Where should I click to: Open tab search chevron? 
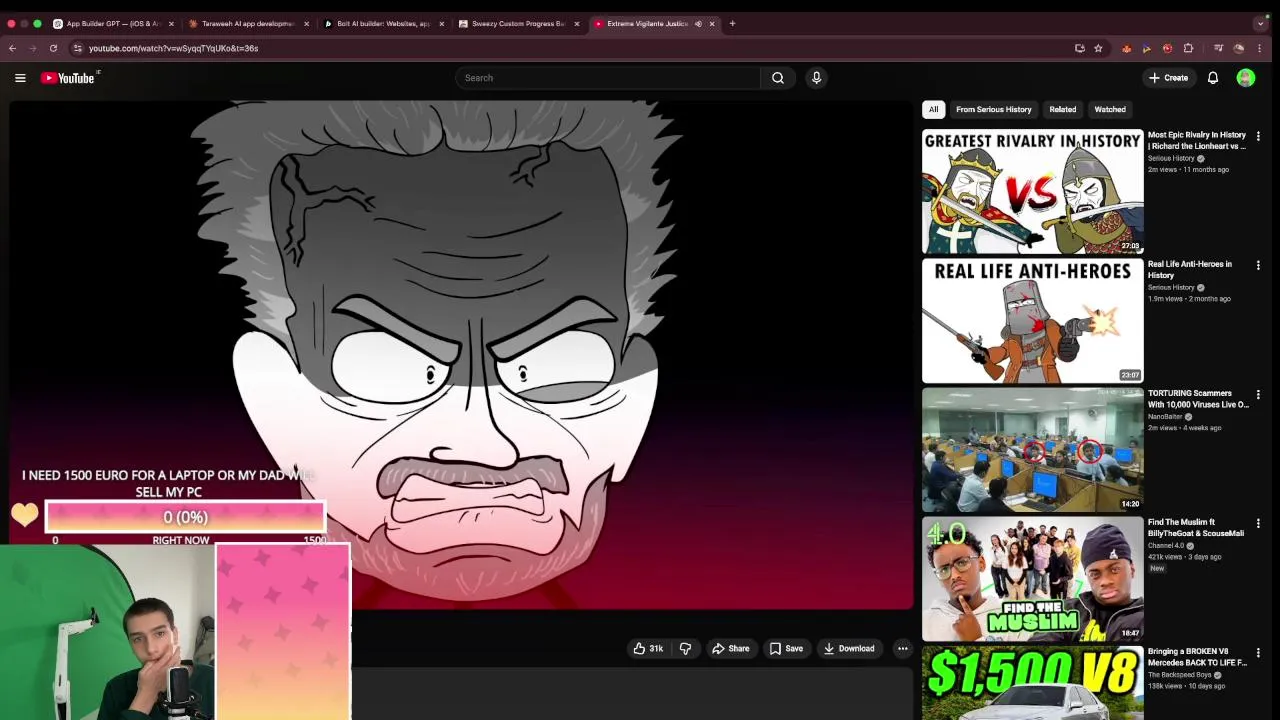point(1260,23)
